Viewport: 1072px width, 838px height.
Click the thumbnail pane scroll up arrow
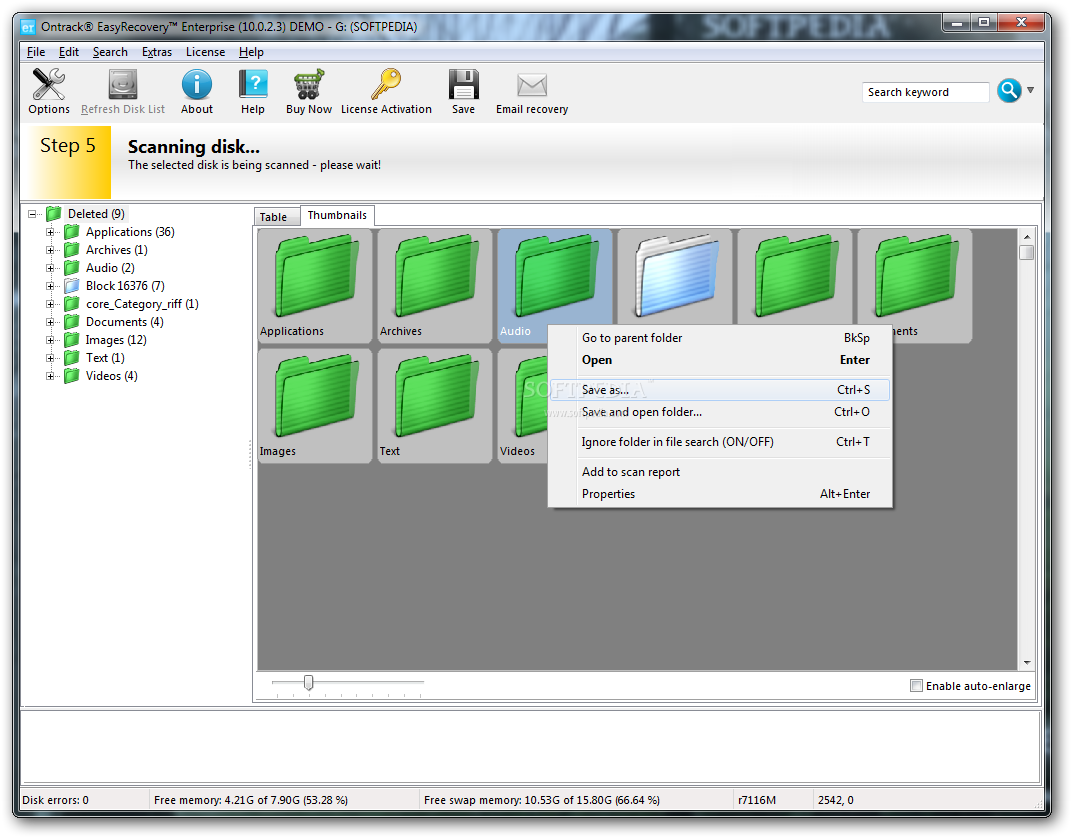tap(1026, 236)
